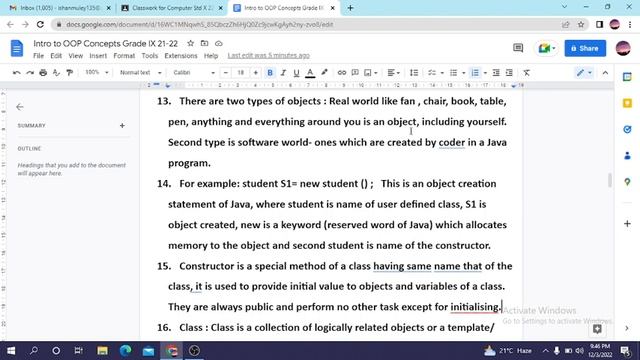This screenshot has height=360, width=640.
Task: Get add-ons from side panel
Action: pos(627,224)
